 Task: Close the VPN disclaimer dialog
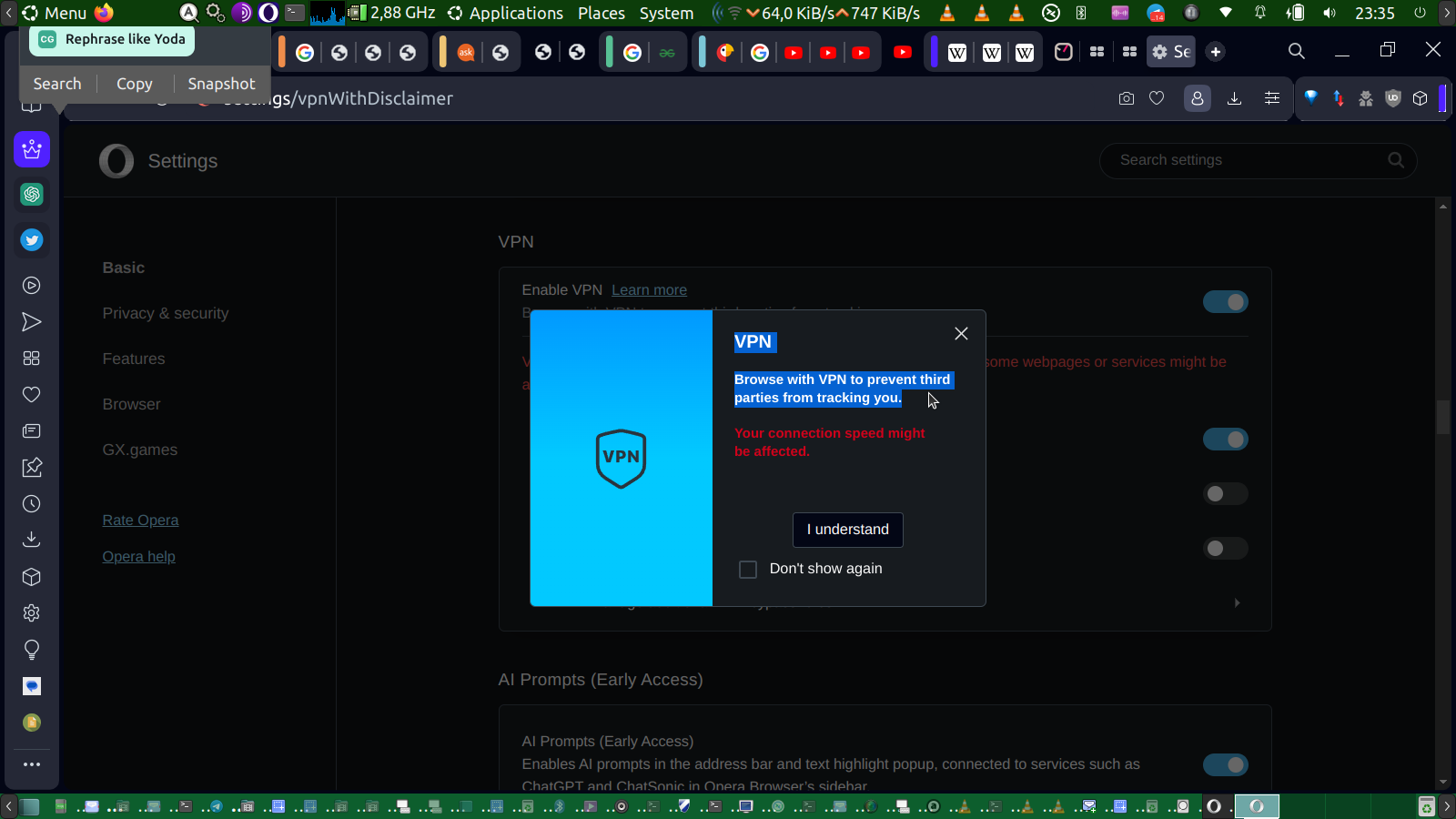point(961,334)
